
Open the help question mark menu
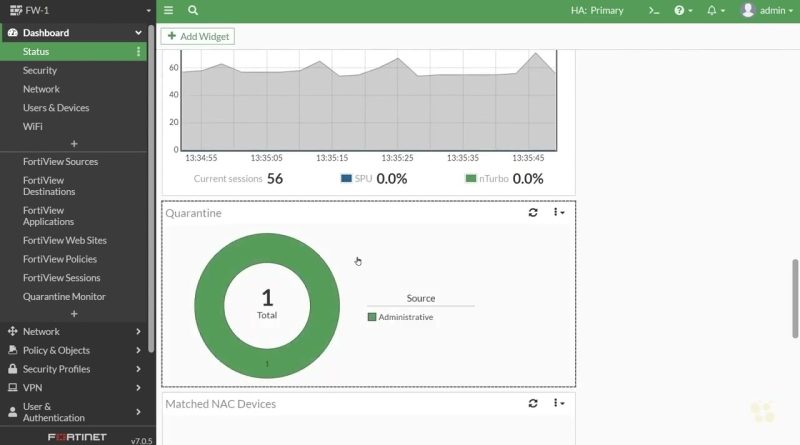click(683, 10)
